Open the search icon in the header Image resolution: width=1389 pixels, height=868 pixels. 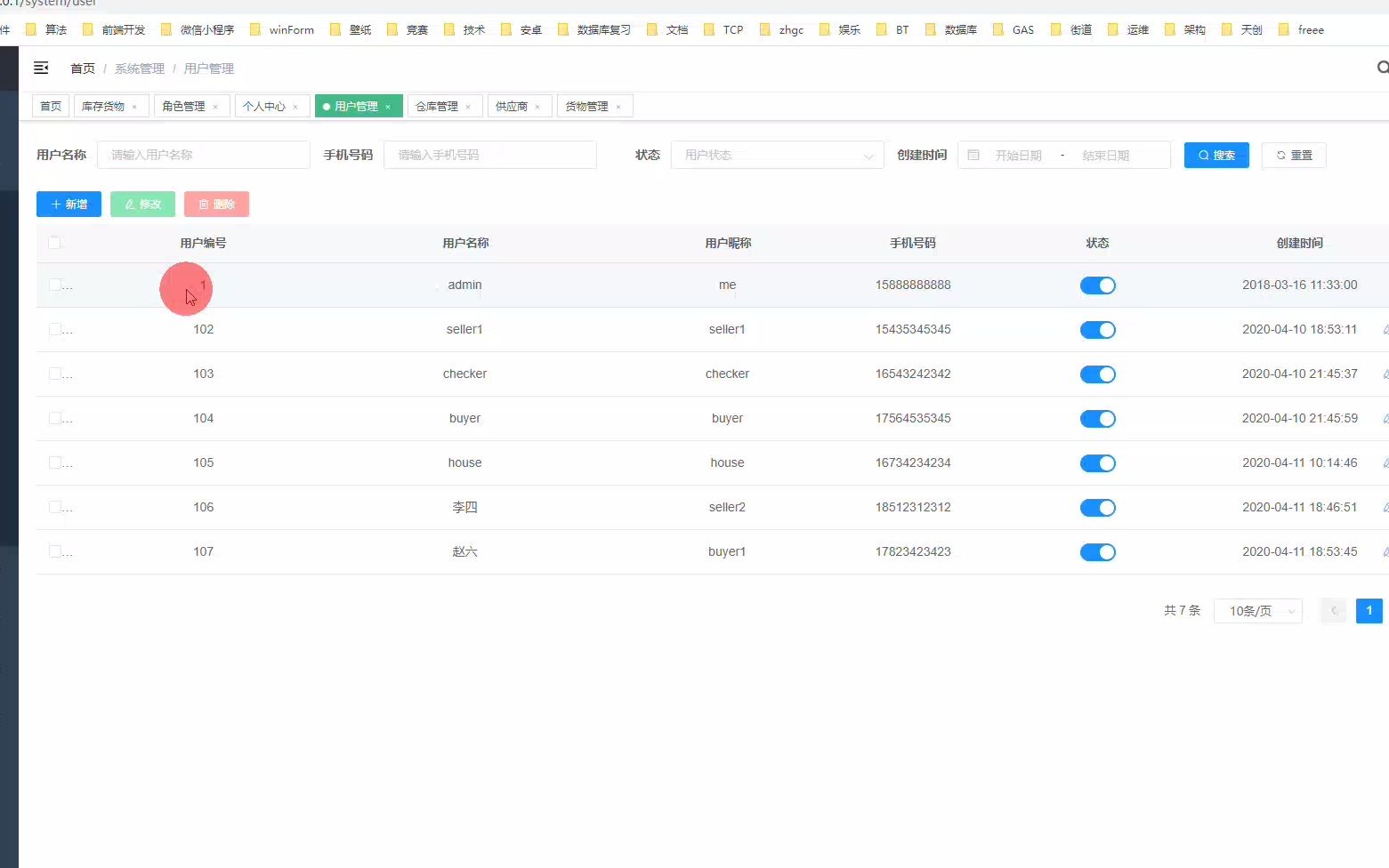pyautogui.click(x=1382, y=68)
